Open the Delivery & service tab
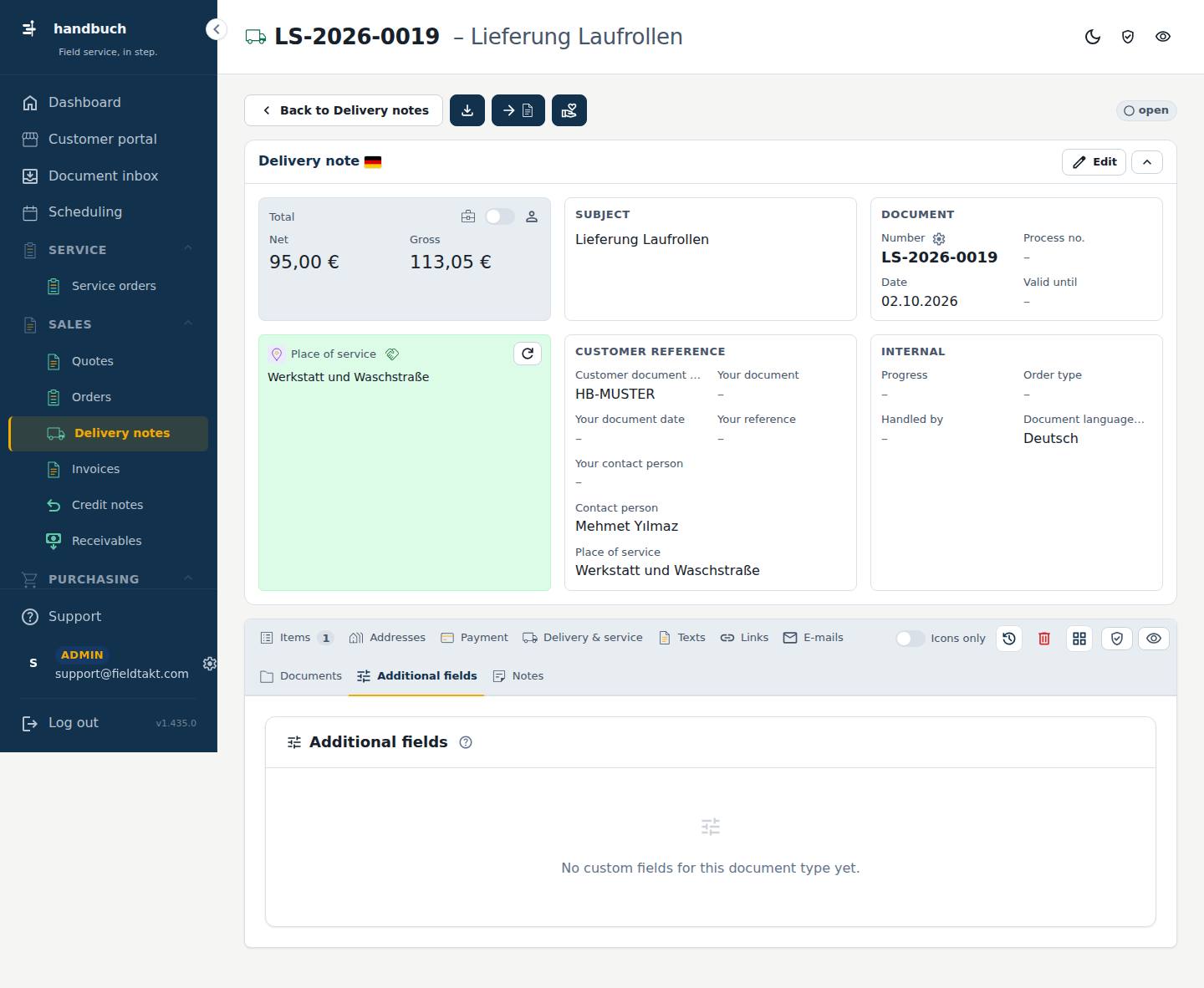The width and height of the screenshot is (1204, 988). (583, 638)
